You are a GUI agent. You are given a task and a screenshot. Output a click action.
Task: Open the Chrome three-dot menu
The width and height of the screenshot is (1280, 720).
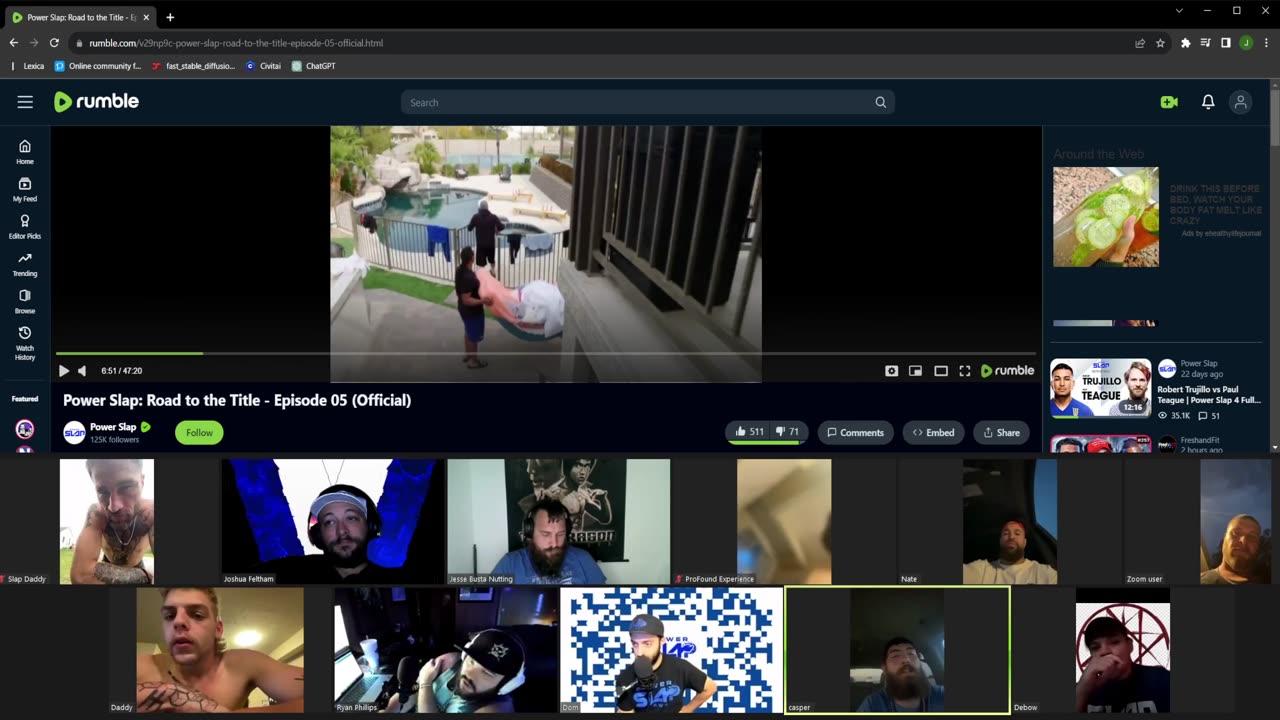tap(1265, 43)
